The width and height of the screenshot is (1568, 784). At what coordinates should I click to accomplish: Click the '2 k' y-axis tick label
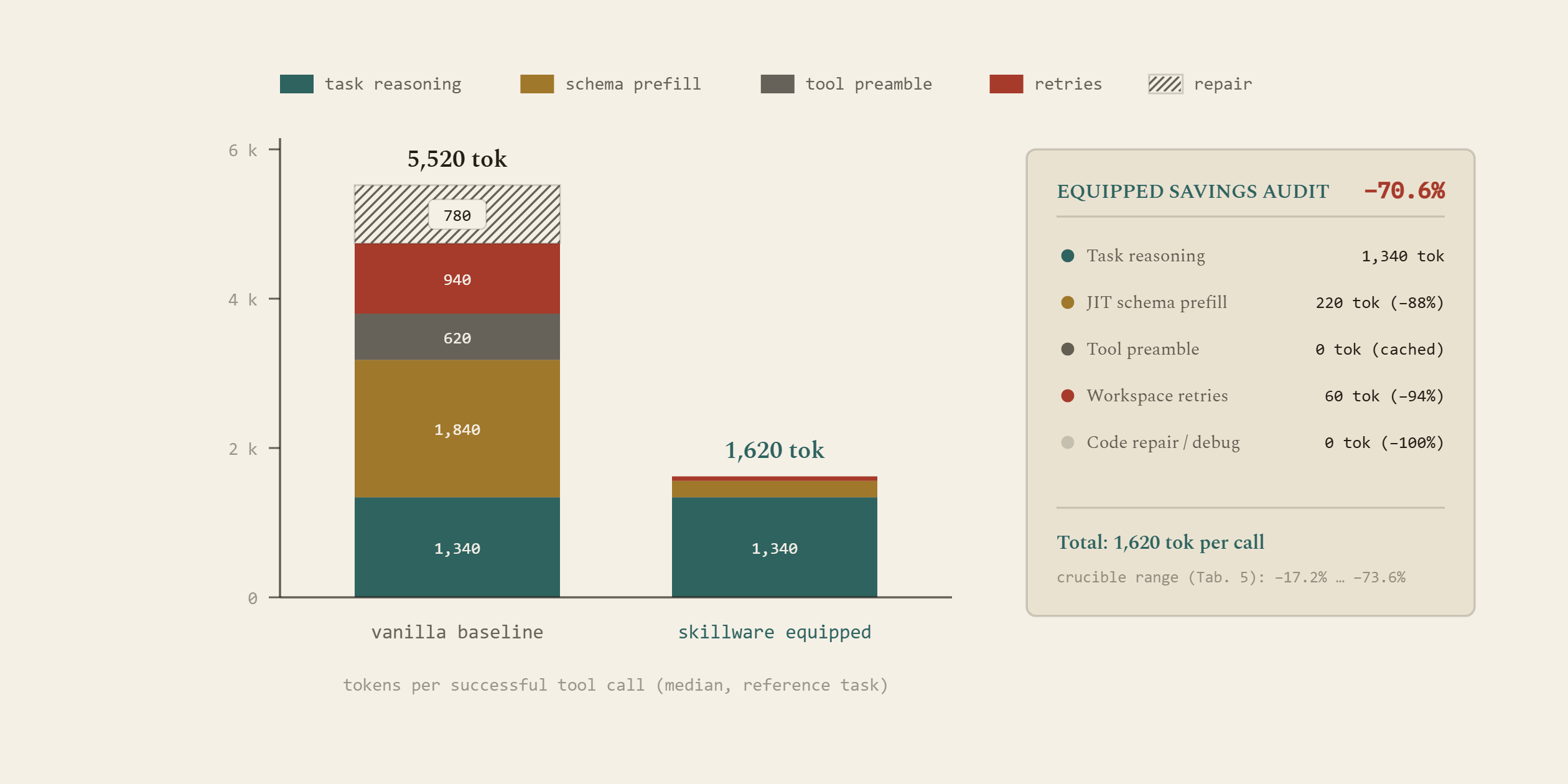(243, 449)
